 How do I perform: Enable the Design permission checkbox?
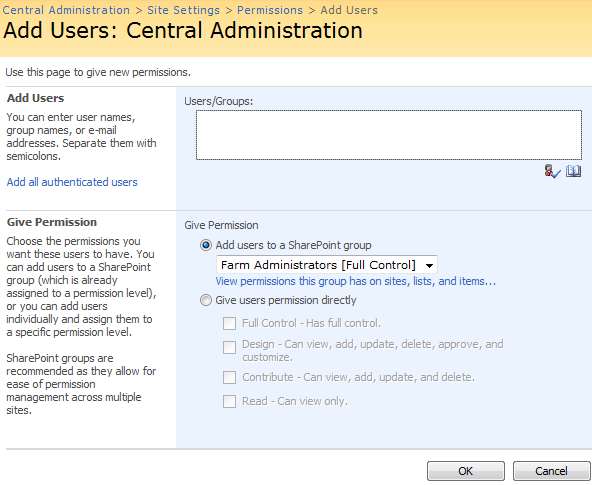point(229,347)
